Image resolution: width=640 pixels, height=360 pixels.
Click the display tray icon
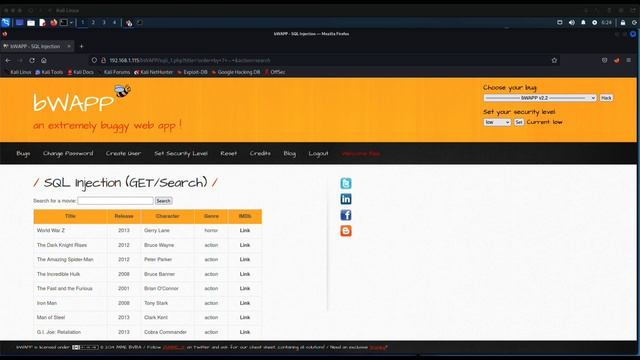[560, 22]
